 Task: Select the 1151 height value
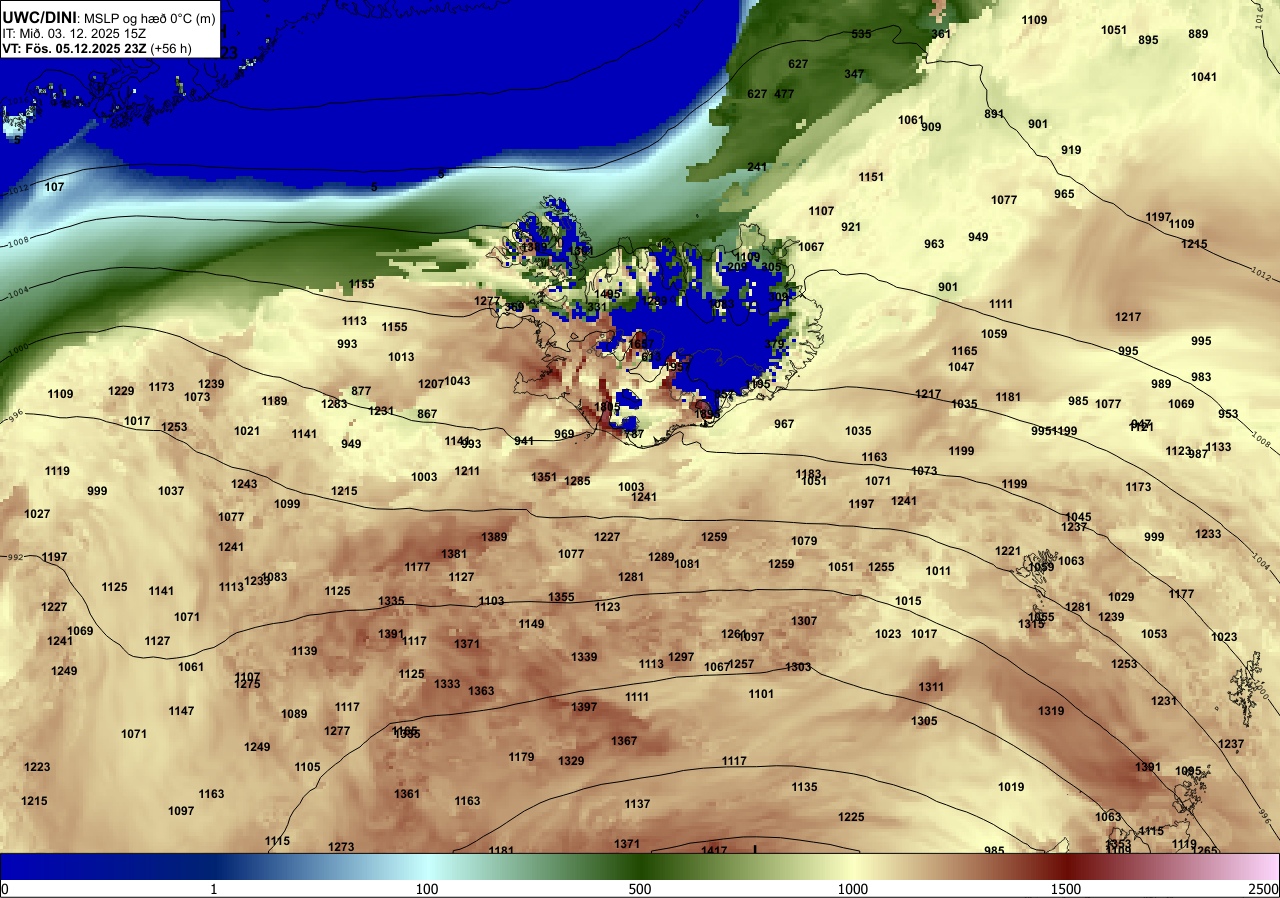tap(871, 177)
